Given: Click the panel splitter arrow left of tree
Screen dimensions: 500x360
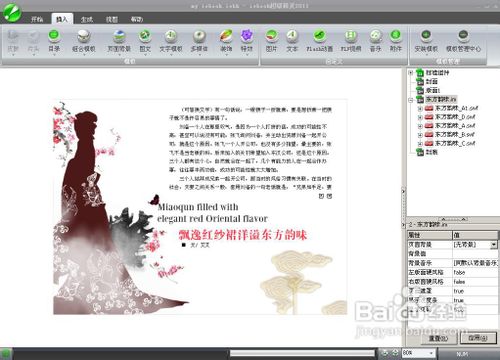Looking at the screenshot, I should coord(403,191).
